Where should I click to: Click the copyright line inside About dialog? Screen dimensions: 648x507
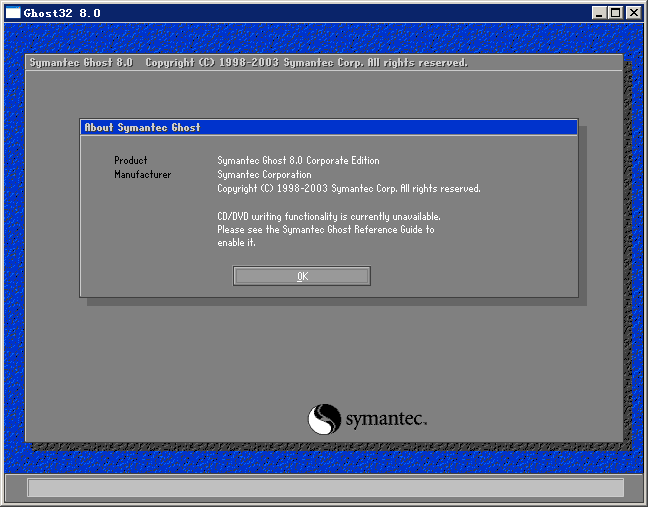tap(349, 188)
